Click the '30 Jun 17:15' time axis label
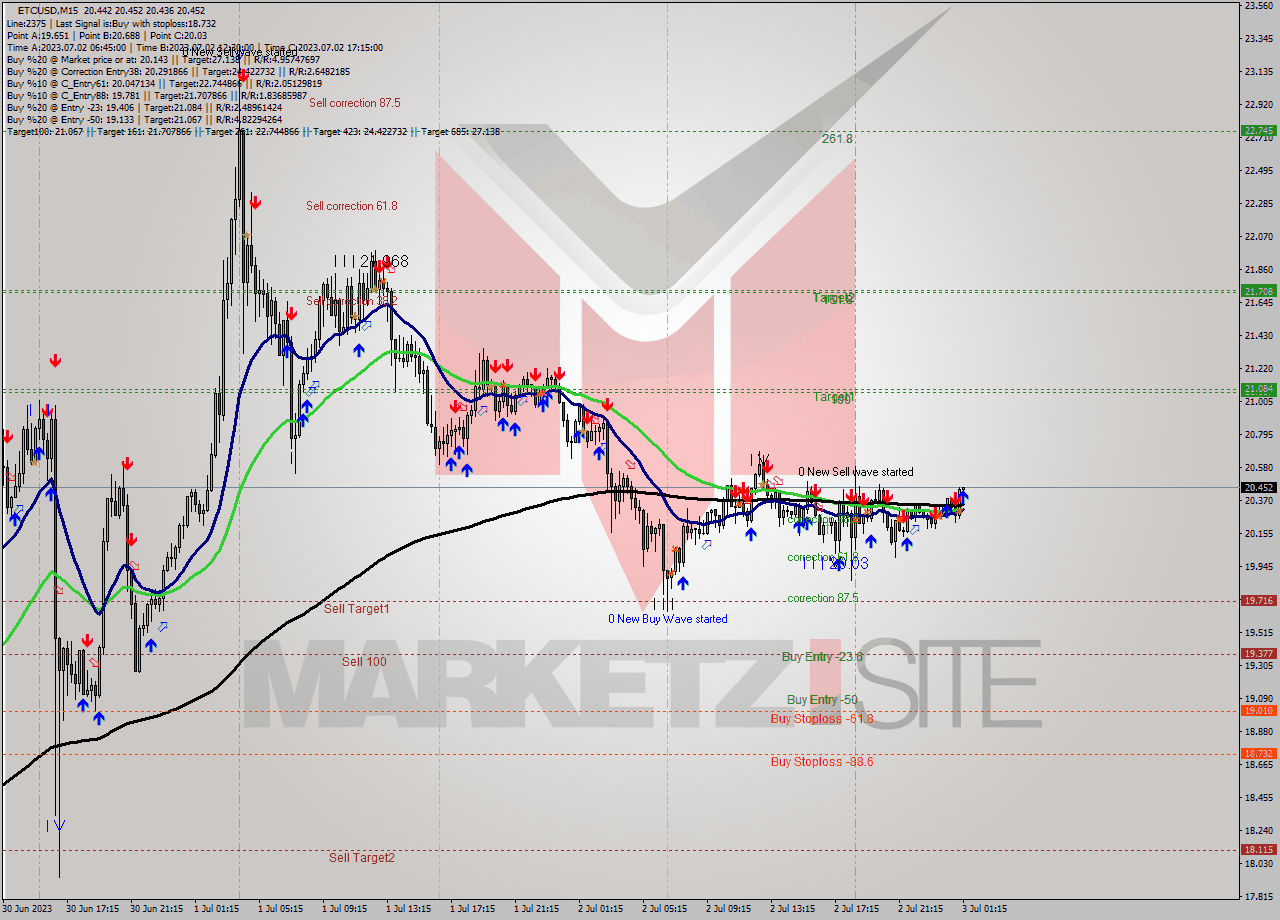The height and width of the screenshot is (920, 1280). [x=92, y=909]
